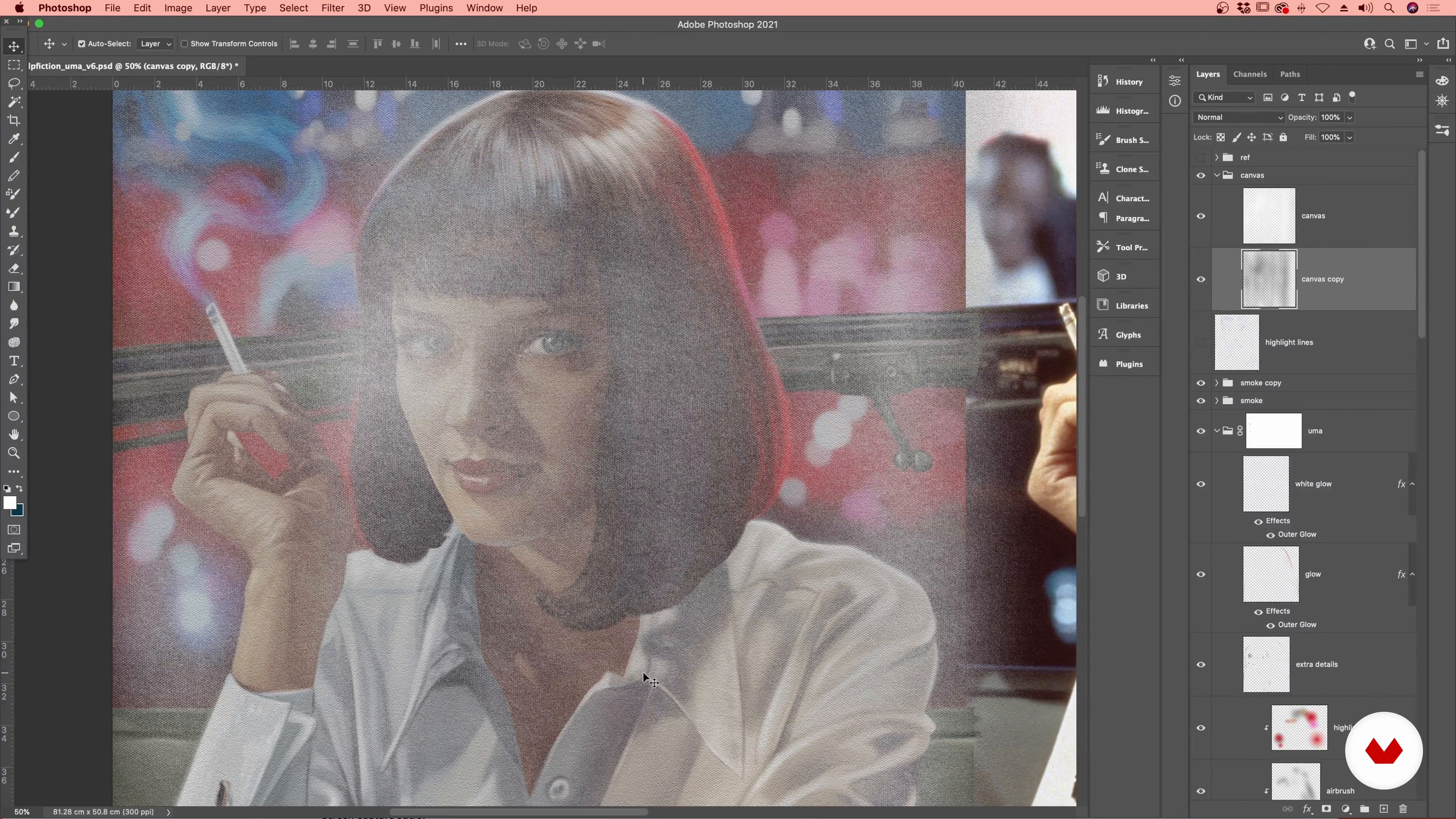Show the highlight lines layer
The height and width of the screenshot is (819, 1456).
pos(1201,342)
